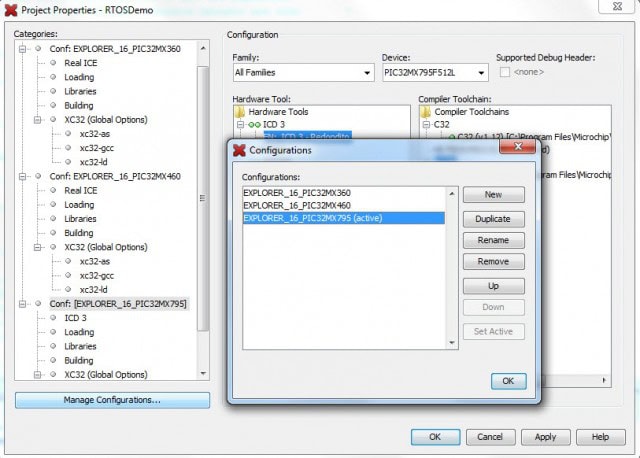Select Libraries under PIC32MX360 configuration

pyautogui.click(x=80, y=91)
